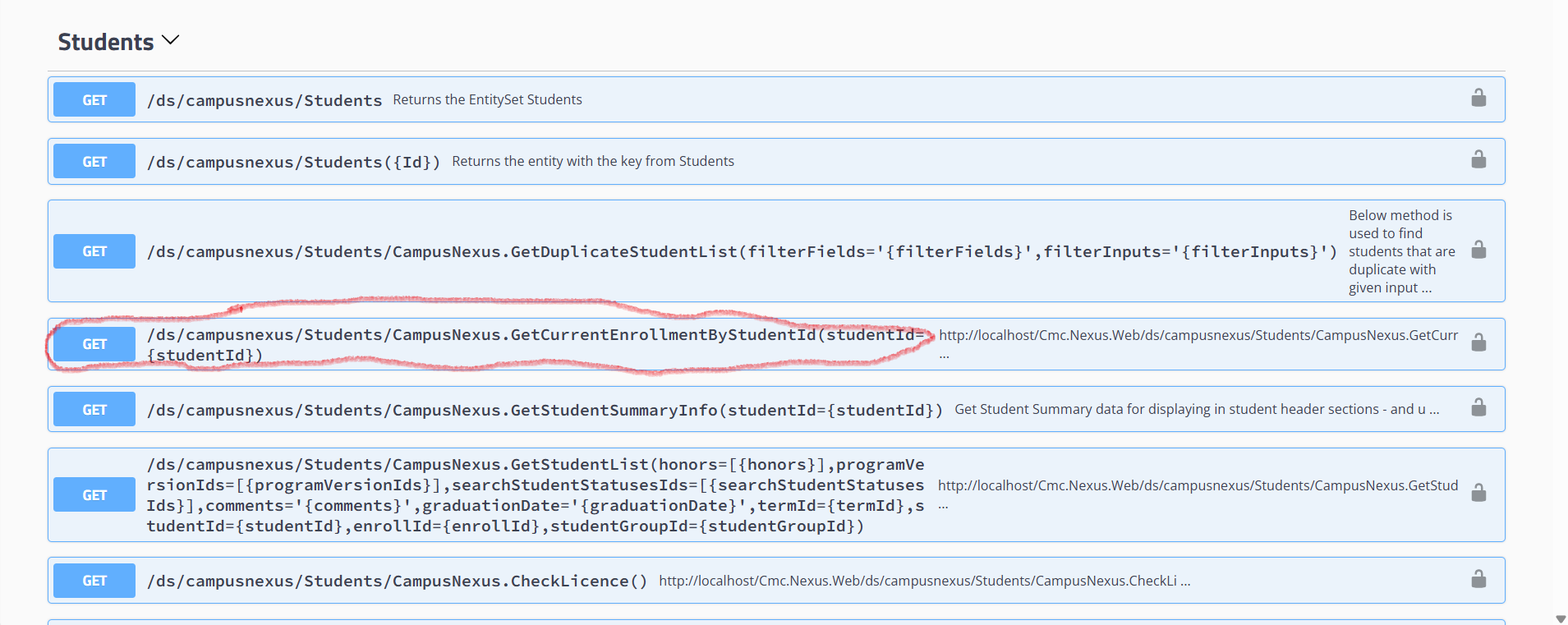Open the CheckLicence() endpoint path

pos(398,581)
